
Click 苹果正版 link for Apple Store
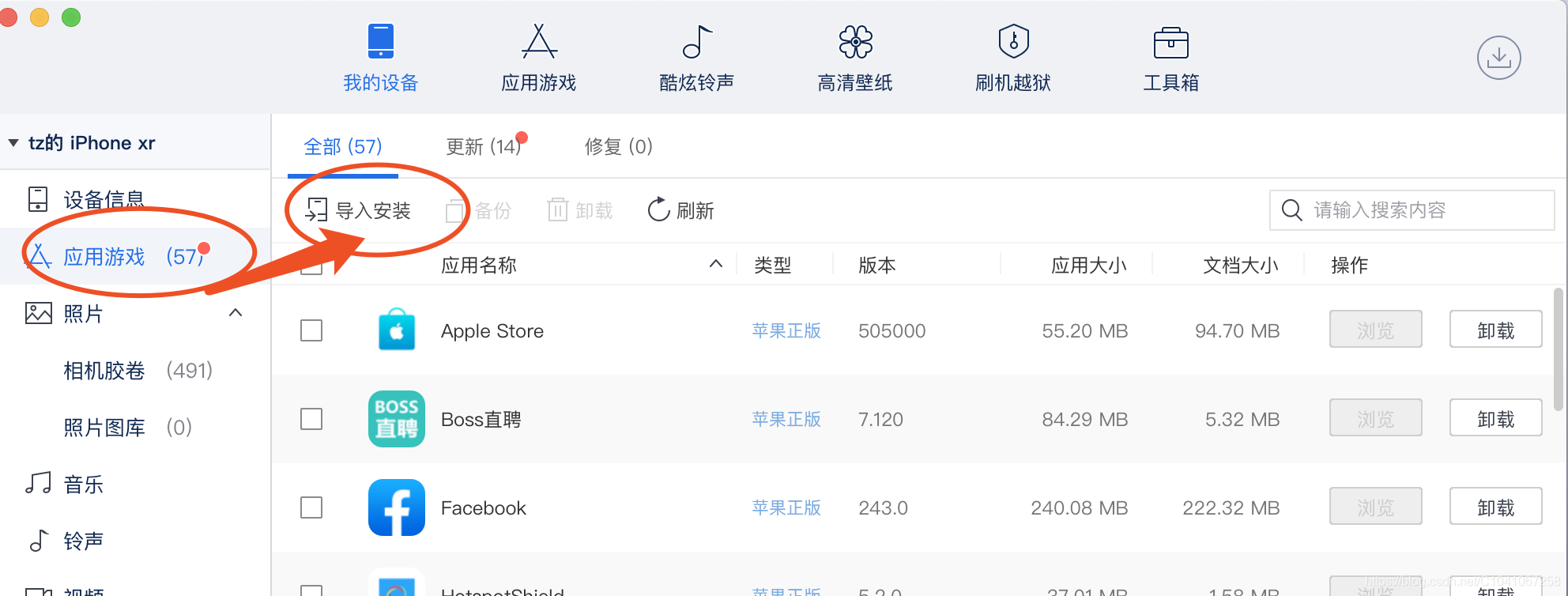pos(786,330)
